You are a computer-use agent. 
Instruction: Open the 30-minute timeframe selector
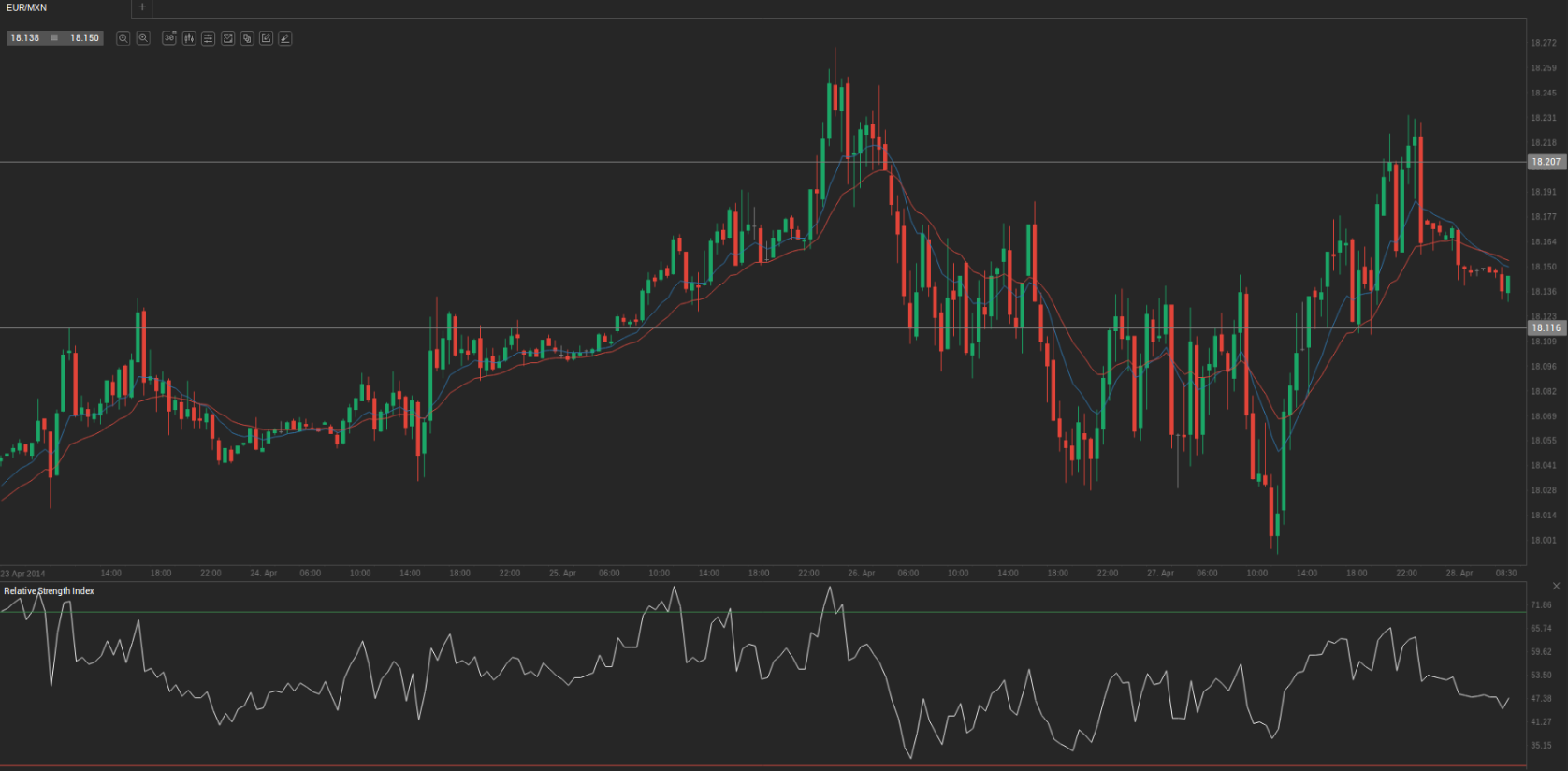[169, 38]
